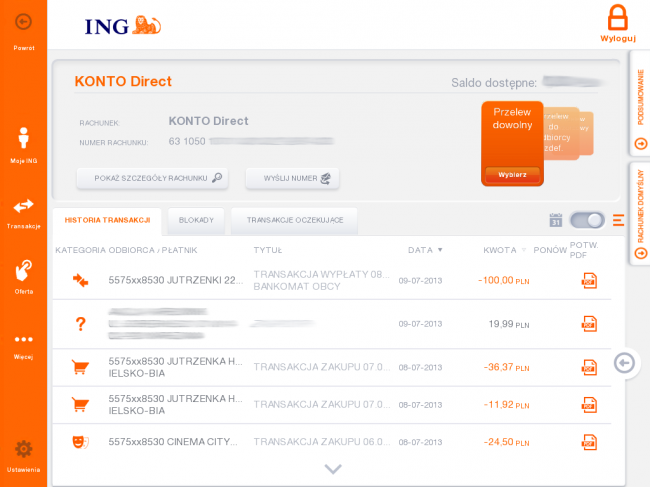Click the TYTUŁ column header

(268, 250)
